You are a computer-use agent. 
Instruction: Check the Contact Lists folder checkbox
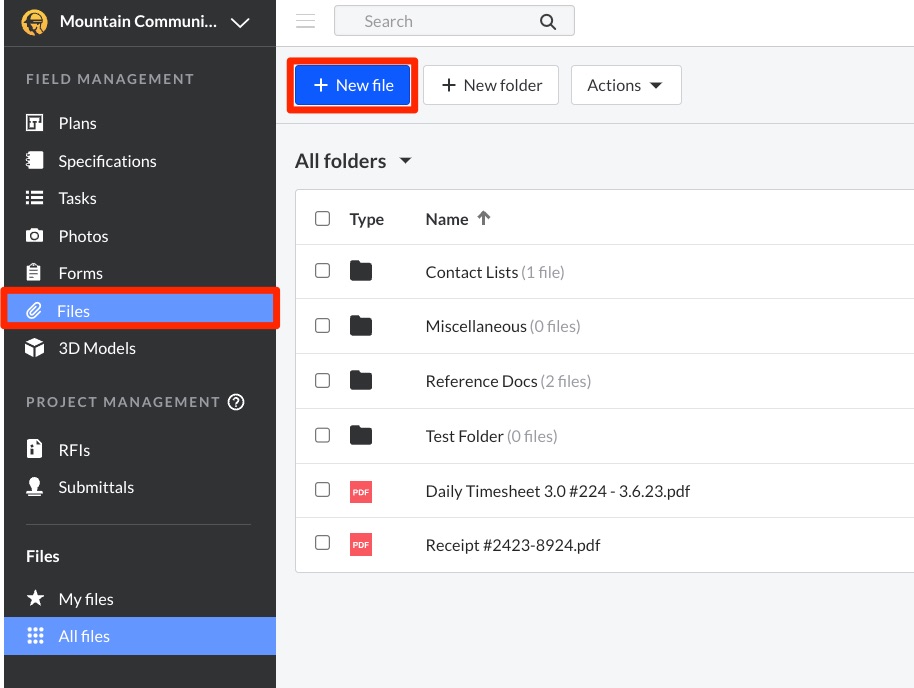coord(322,271)
